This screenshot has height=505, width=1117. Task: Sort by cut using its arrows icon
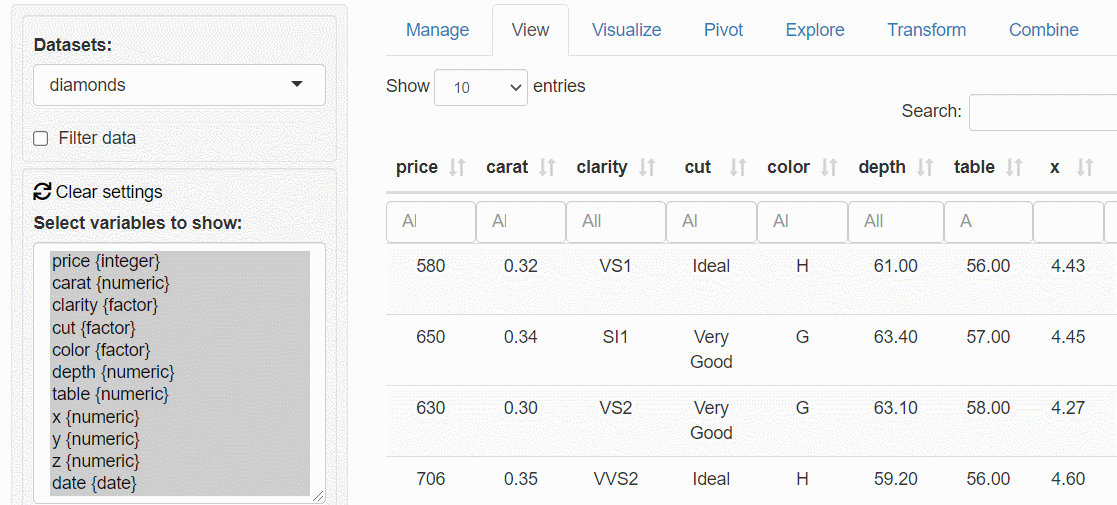click(x=738, y=168)
